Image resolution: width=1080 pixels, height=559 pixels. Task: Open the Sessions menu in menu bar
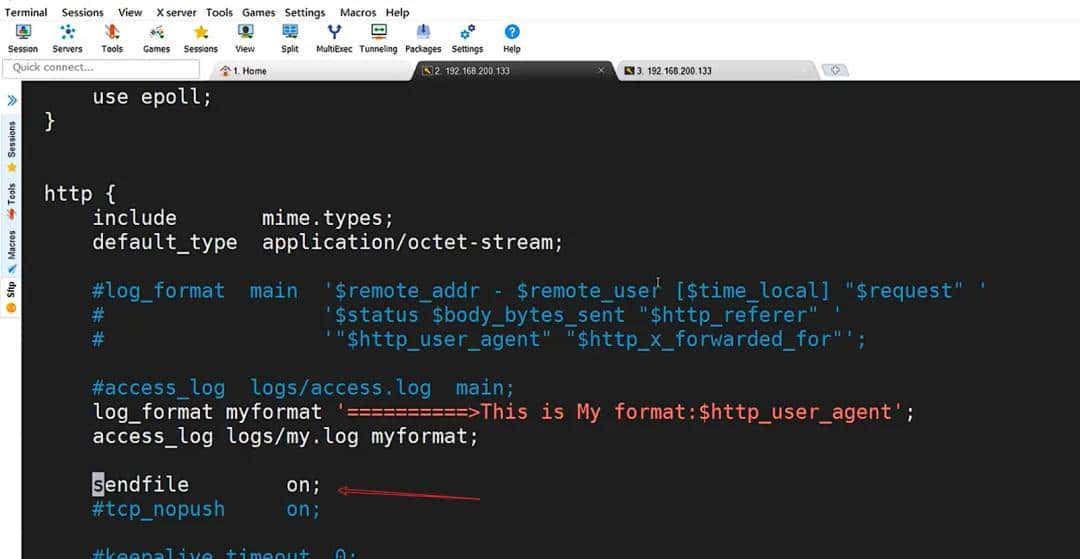pyautogui.click(x=83, y=12)
